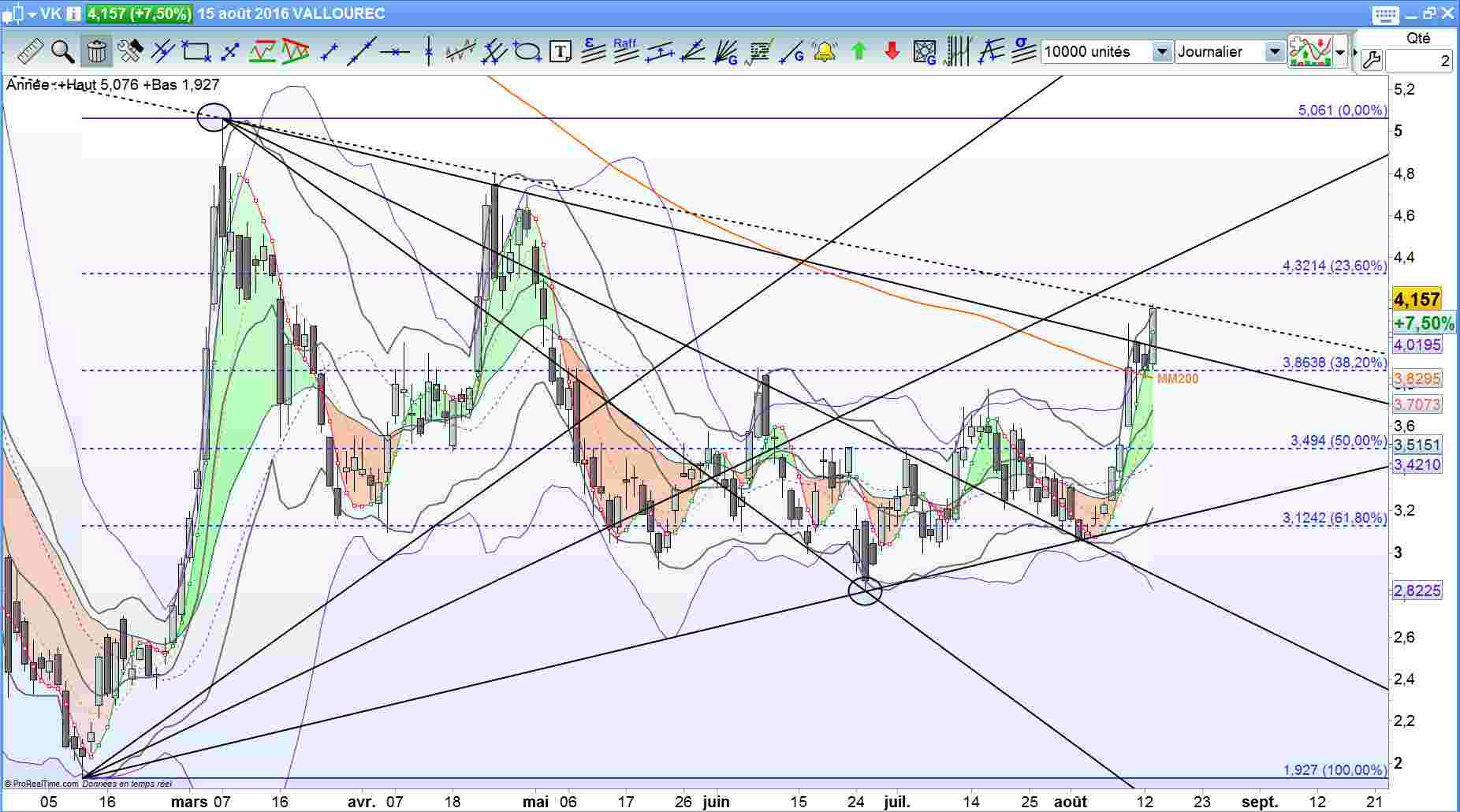The width and height of the screenshot is (1460, 812).
Task: Click the VK ticker label in title bar
Action: coord(50,13)
